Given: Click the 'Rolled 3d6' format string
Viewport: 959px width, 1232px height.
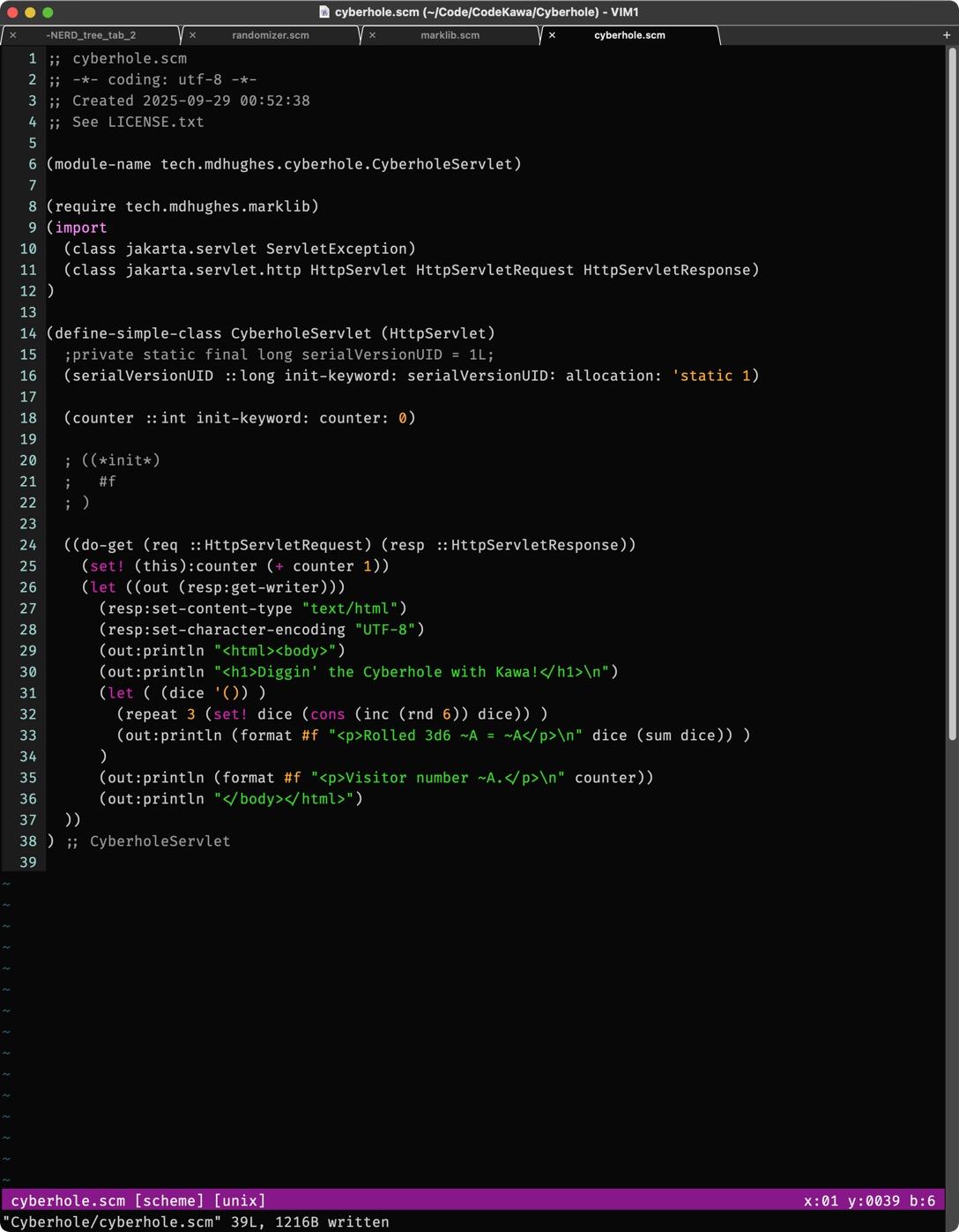Looking at the screenshot, I should [456, 735].
